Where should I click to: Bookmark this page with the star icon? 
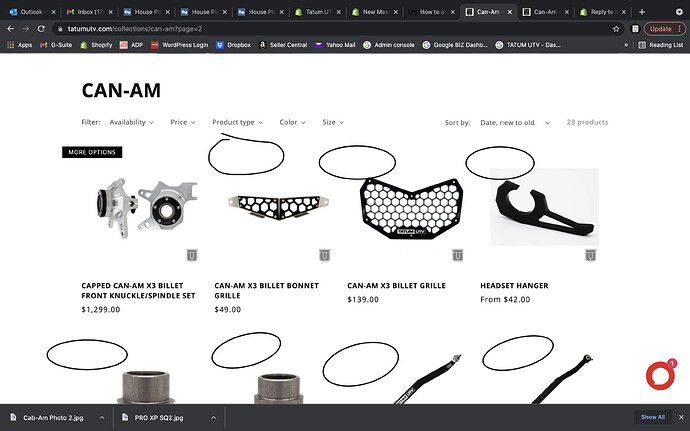616,29
